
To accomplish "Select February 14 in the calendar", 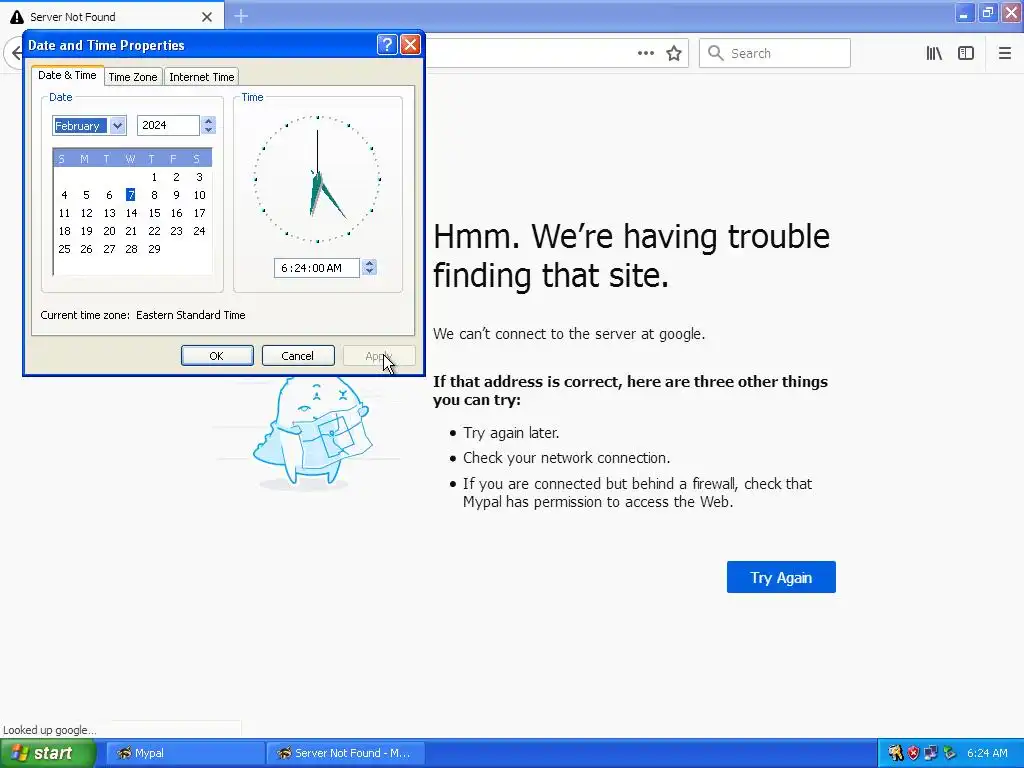I will tap(131, 213).
